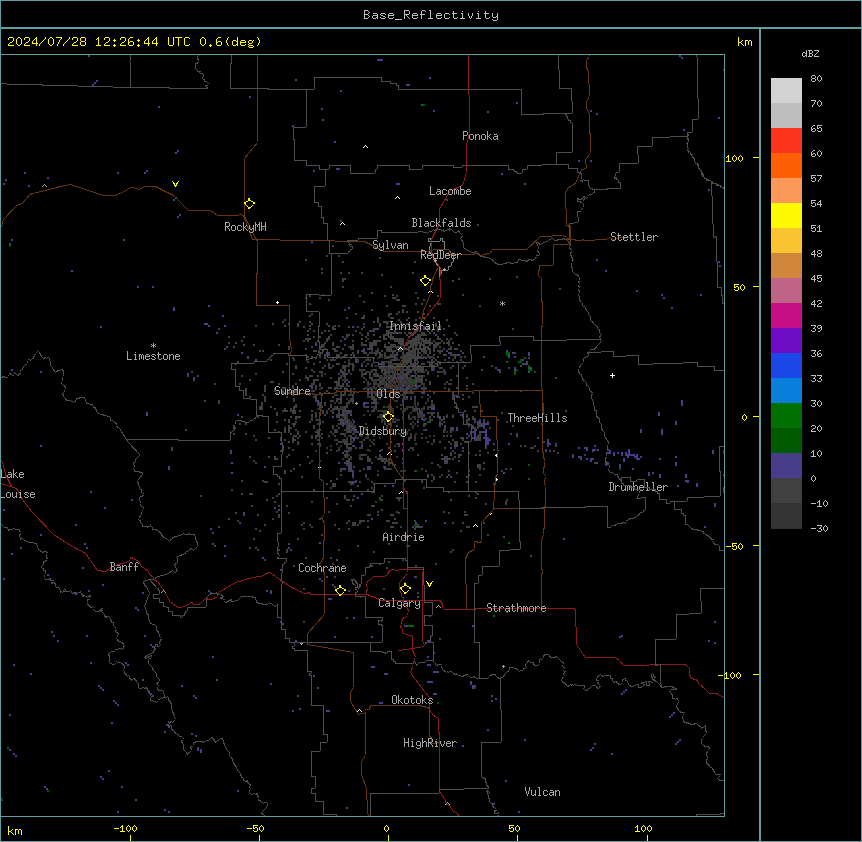Click the RedDeer city label
The image size is (862, 842).
440,255
